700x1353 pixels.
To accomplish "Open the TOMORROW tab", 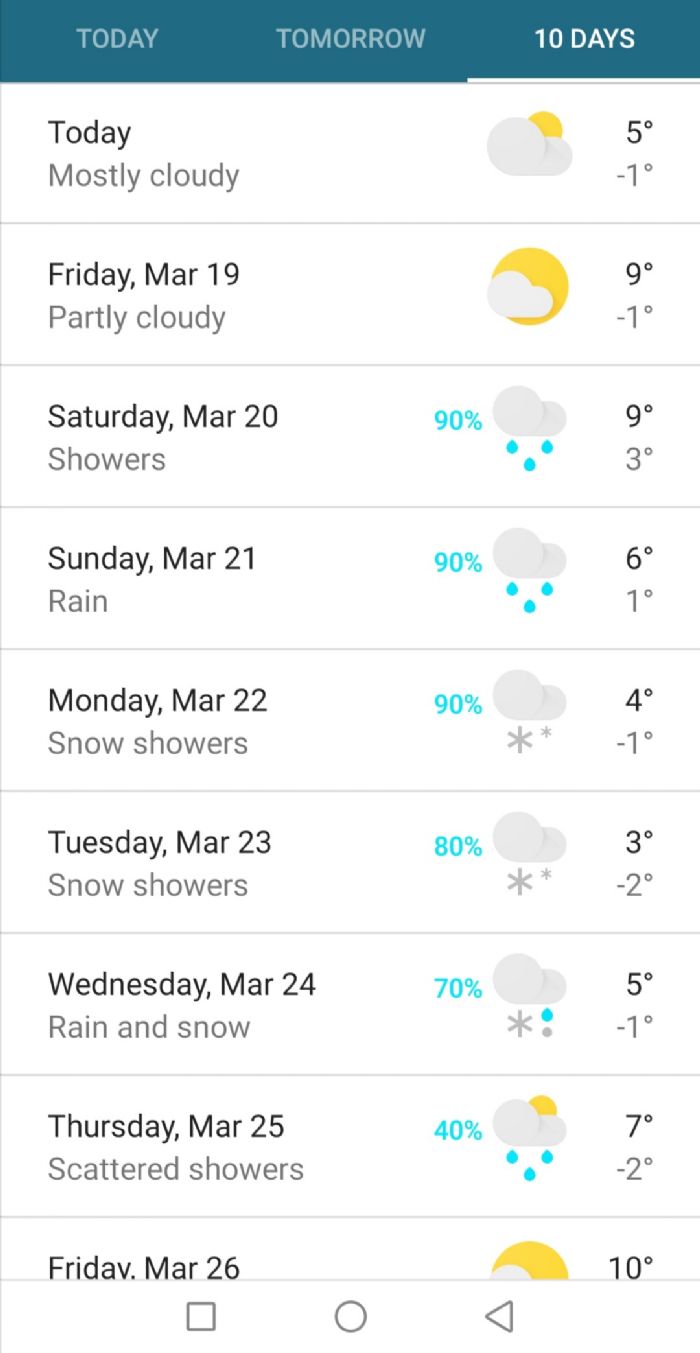I will [350, 39].
